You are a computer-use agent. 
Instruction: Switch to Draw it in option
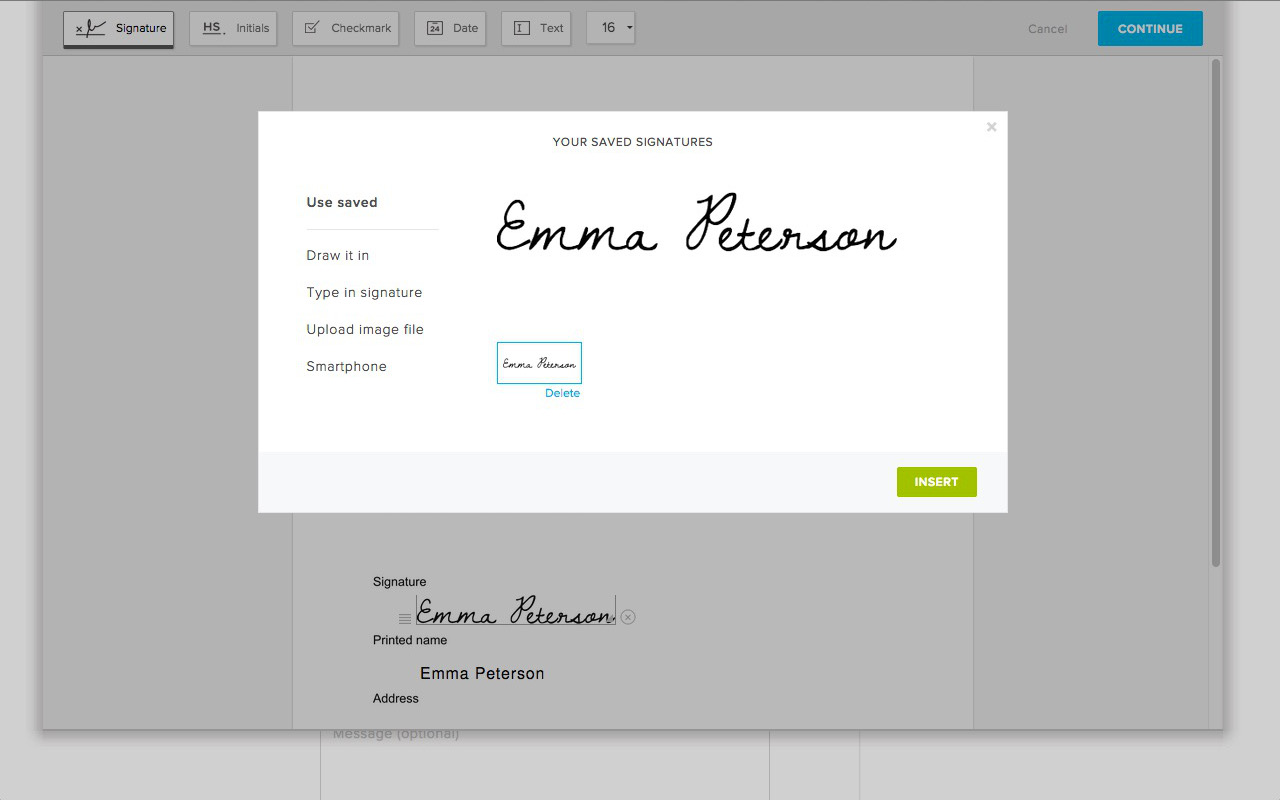pyautogui.click(x=338, y=255)
